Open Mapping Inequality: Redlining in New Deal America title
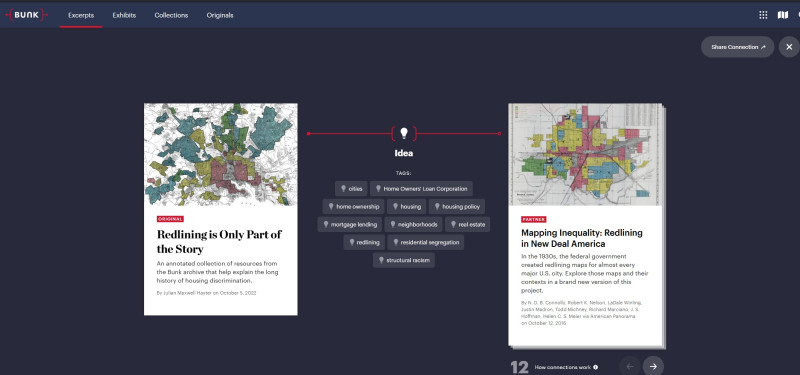Image resolution: width=800 pixels, height=375 pixels. [x=582, y=238]
